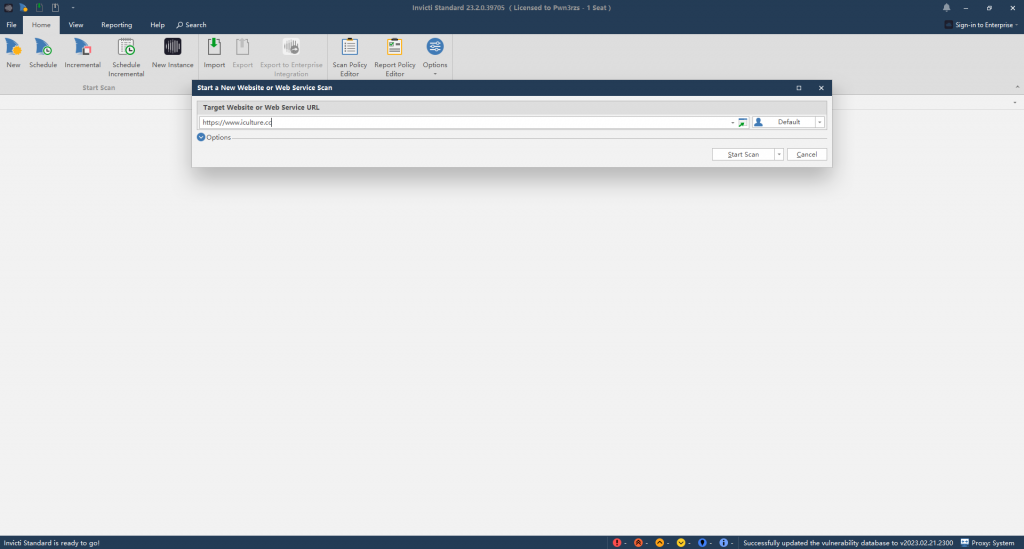Open the notifications bell

coord(946,8)
